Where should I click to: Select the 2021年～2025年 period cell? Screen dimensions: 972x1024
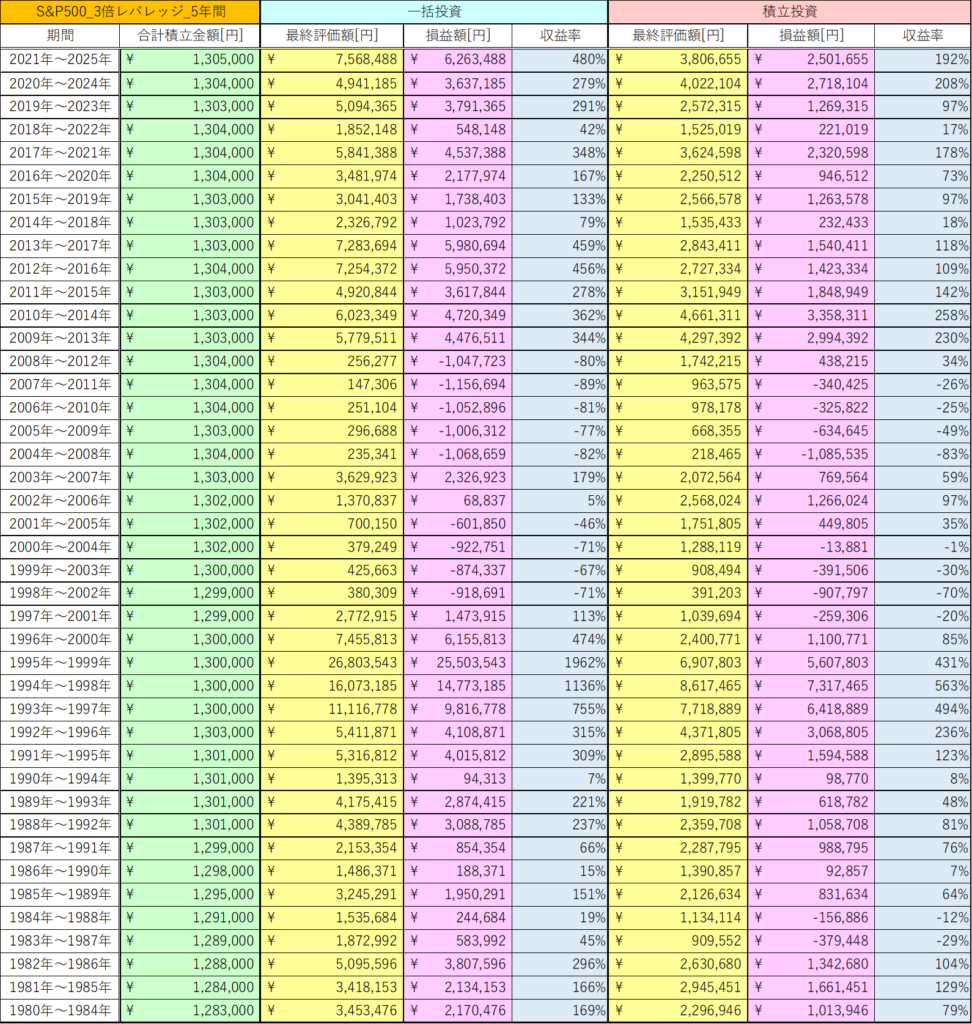pyautogui.click(x=60, y=59)
